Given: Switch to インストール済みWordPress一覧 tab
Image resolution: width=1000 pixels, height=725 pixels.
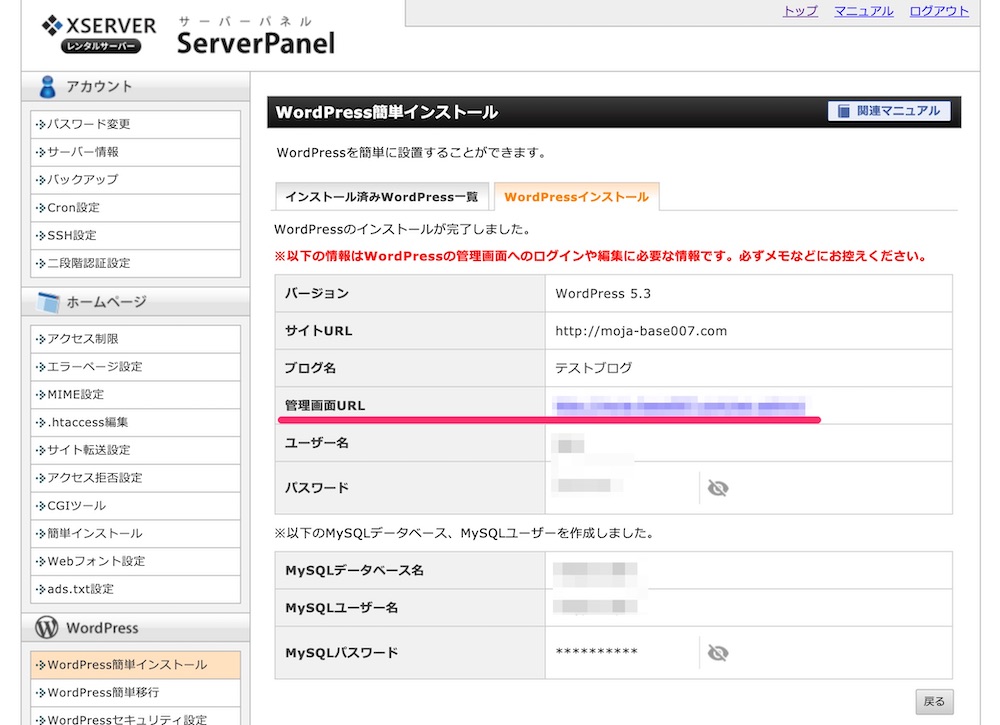Looking at the screenshot, I should (x=381, y=196).
